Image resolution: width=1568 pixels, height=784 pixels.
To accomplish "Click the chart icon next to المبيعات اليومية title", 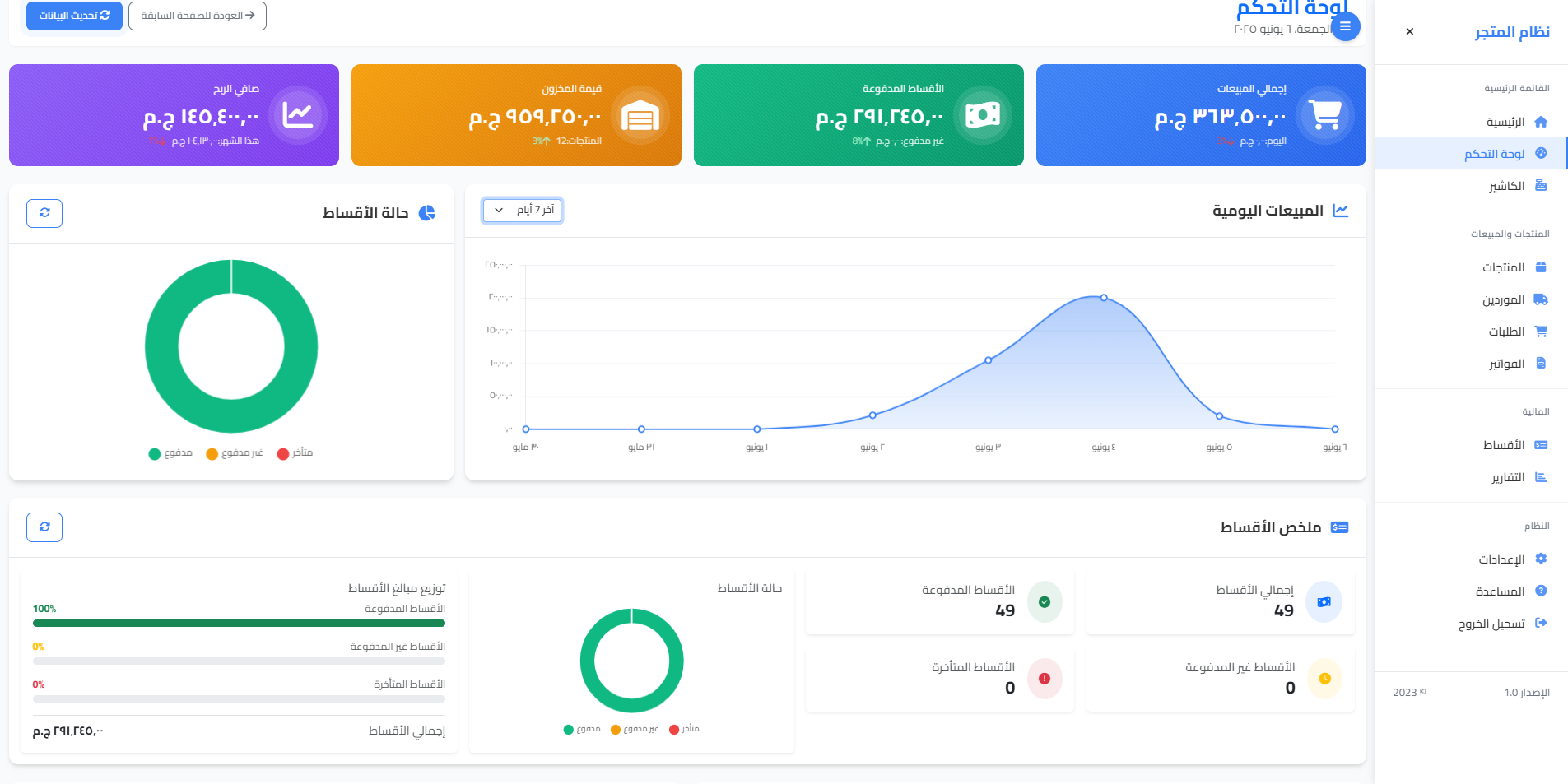I will coord(1342,210).
